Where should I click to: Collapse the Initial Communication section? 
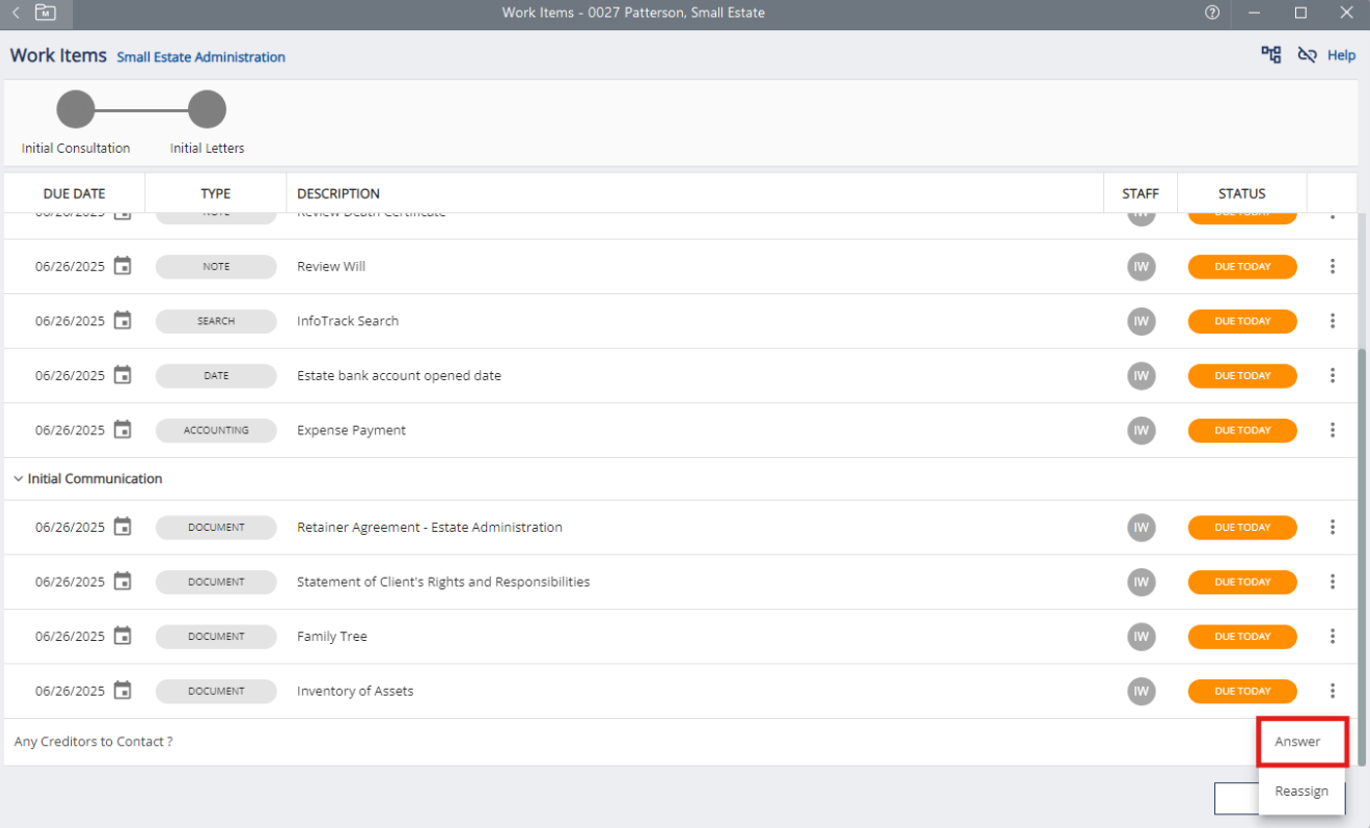tap(18, 479)
